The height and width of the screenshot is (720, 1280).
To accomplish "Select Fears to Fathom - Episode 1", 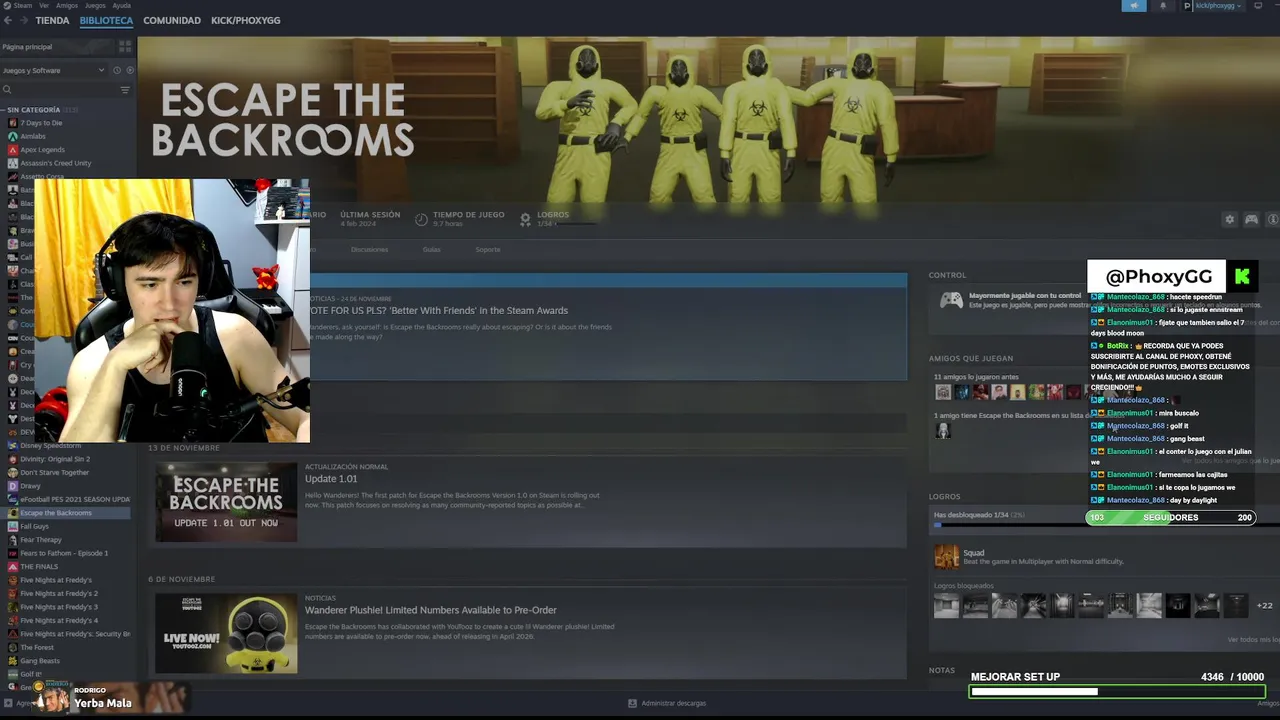I will (x=64, y=553).
